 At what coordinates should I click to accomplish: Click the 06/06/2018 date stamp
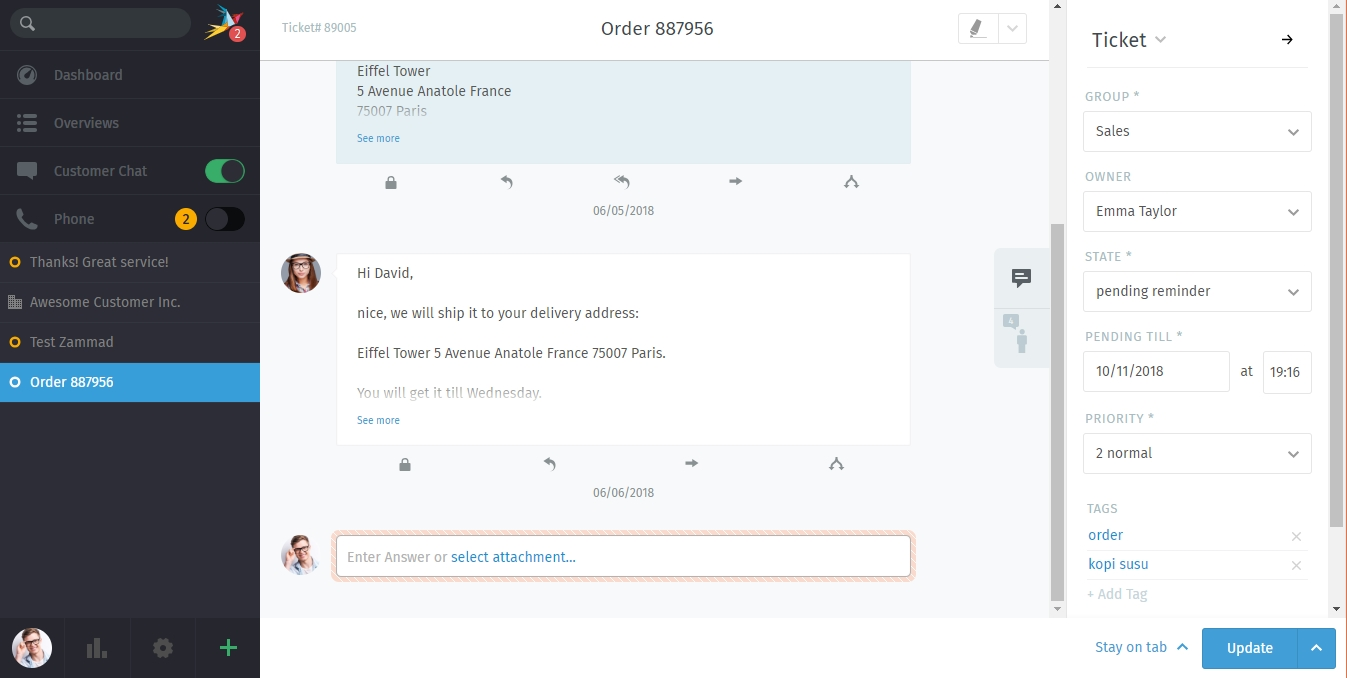pos(623,493)
